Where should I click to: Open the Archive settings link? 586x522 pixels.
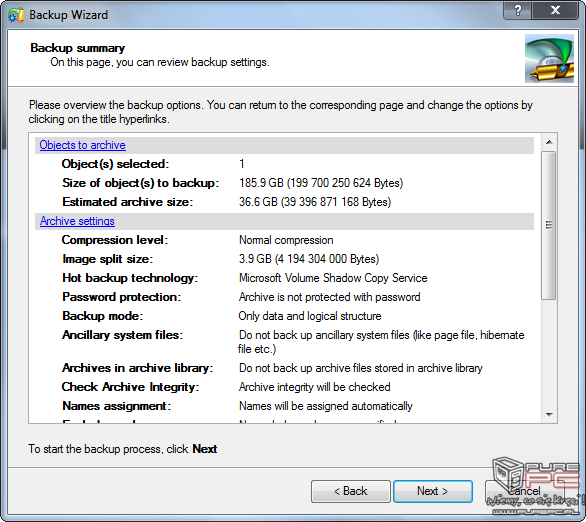click(77, 221)
